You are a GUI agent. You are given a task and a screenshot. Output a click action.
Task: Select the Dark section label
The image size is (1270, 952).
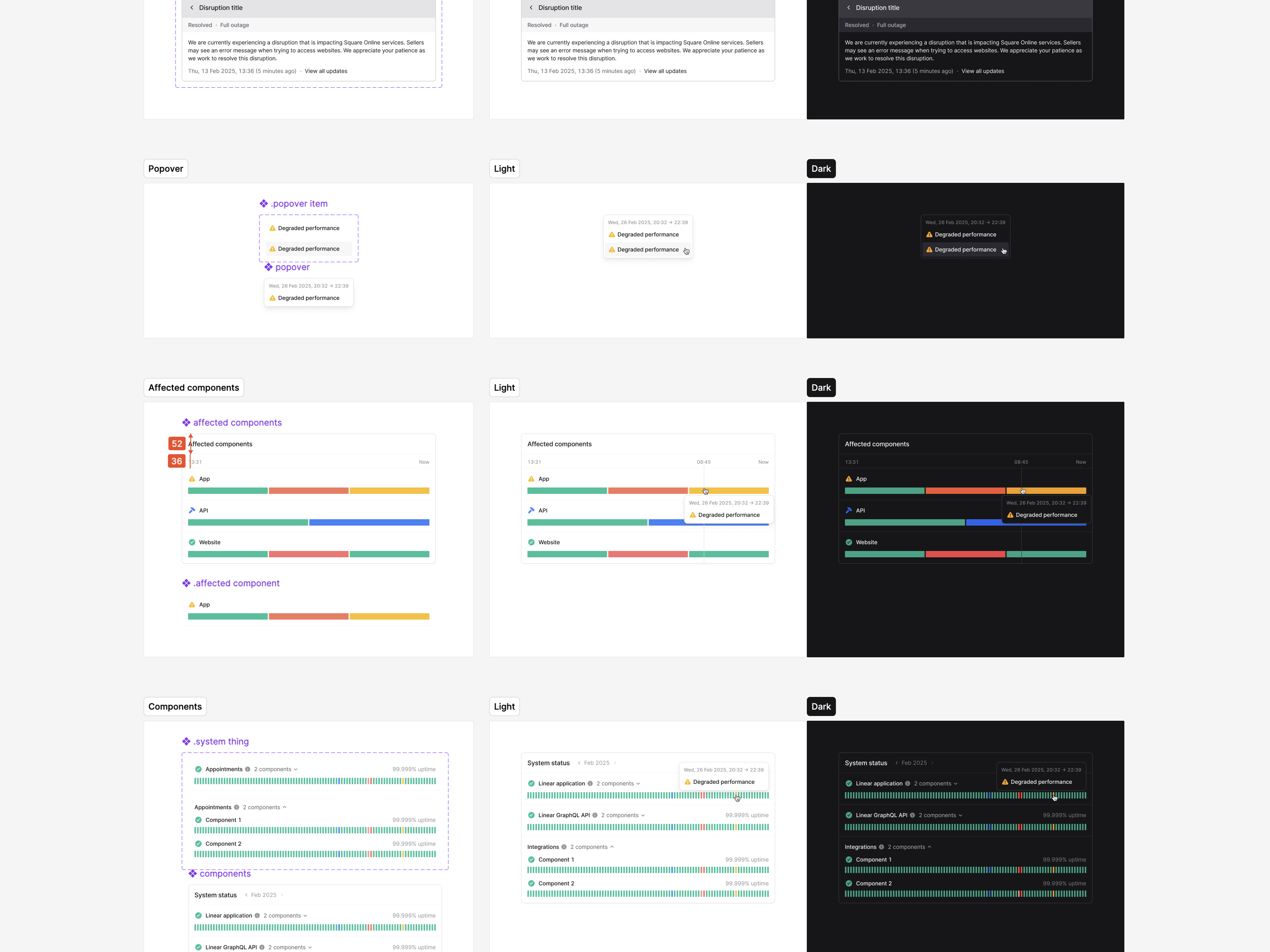[x=821, y=168]
